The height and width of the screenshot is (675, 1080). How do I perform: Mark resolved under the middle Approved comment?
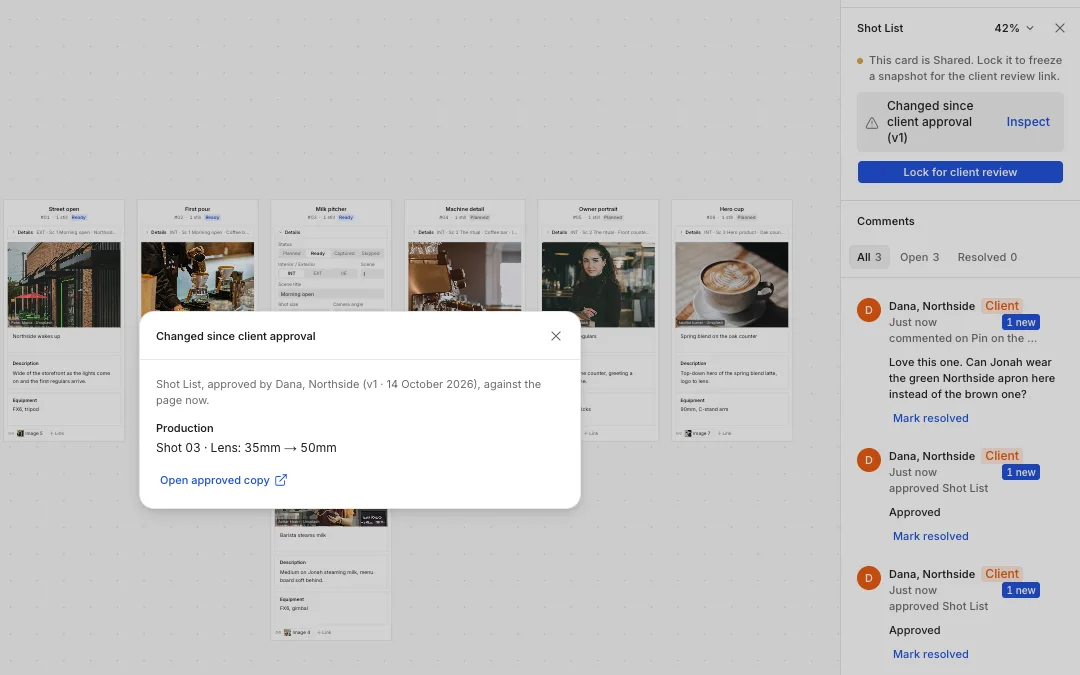tap(931, 536)
